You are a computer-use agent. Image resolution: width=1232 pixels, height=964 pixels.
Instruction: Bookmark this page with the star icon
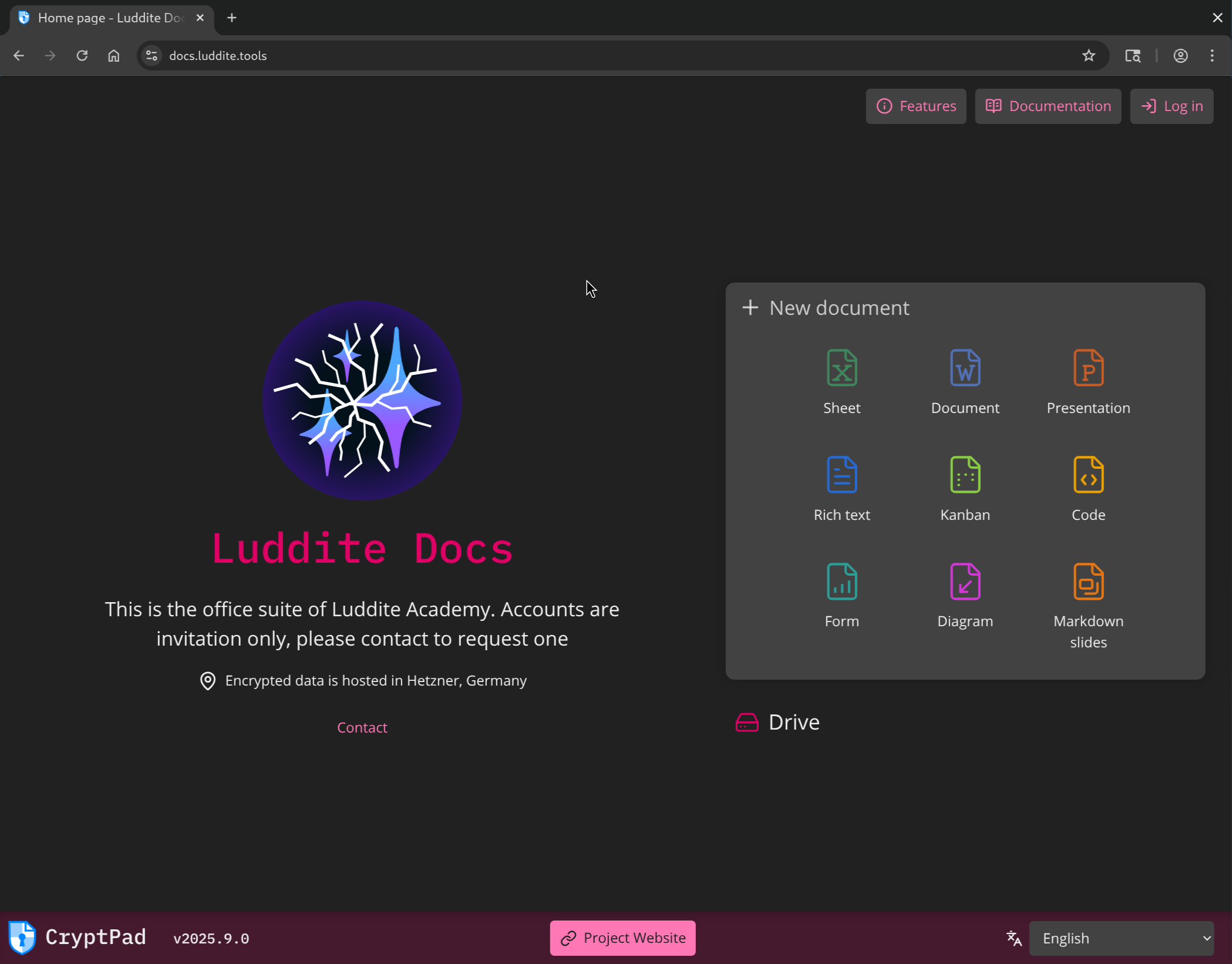(x=1089, y=56)
